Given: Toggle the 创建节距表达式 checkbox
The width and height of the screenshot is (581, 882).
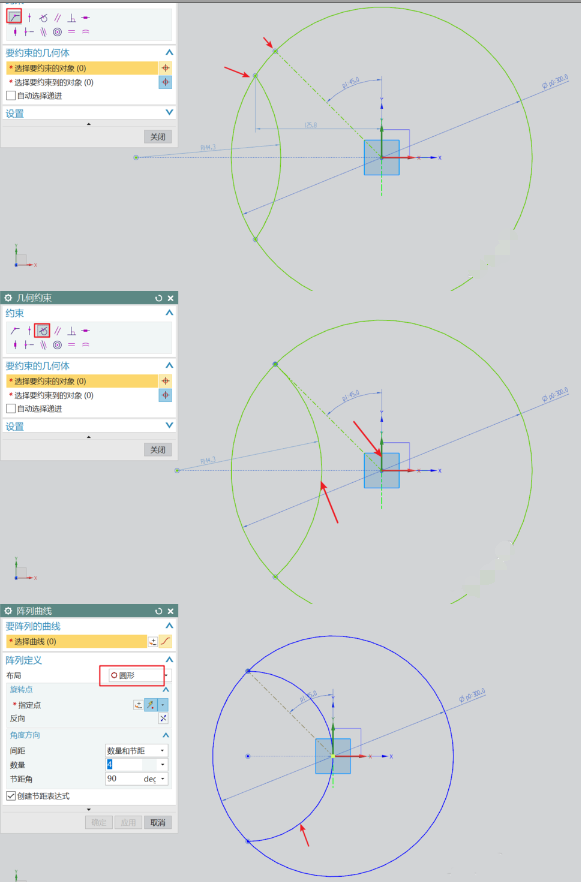Looking at the screenshot, I should coord(11,795).
